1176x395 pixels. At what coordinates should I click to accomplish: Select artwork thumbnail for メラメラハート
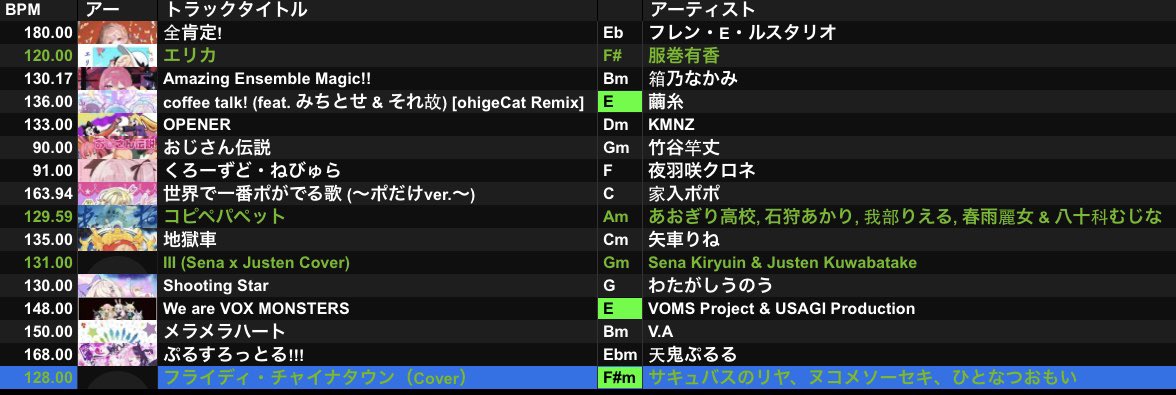point(117,331)
